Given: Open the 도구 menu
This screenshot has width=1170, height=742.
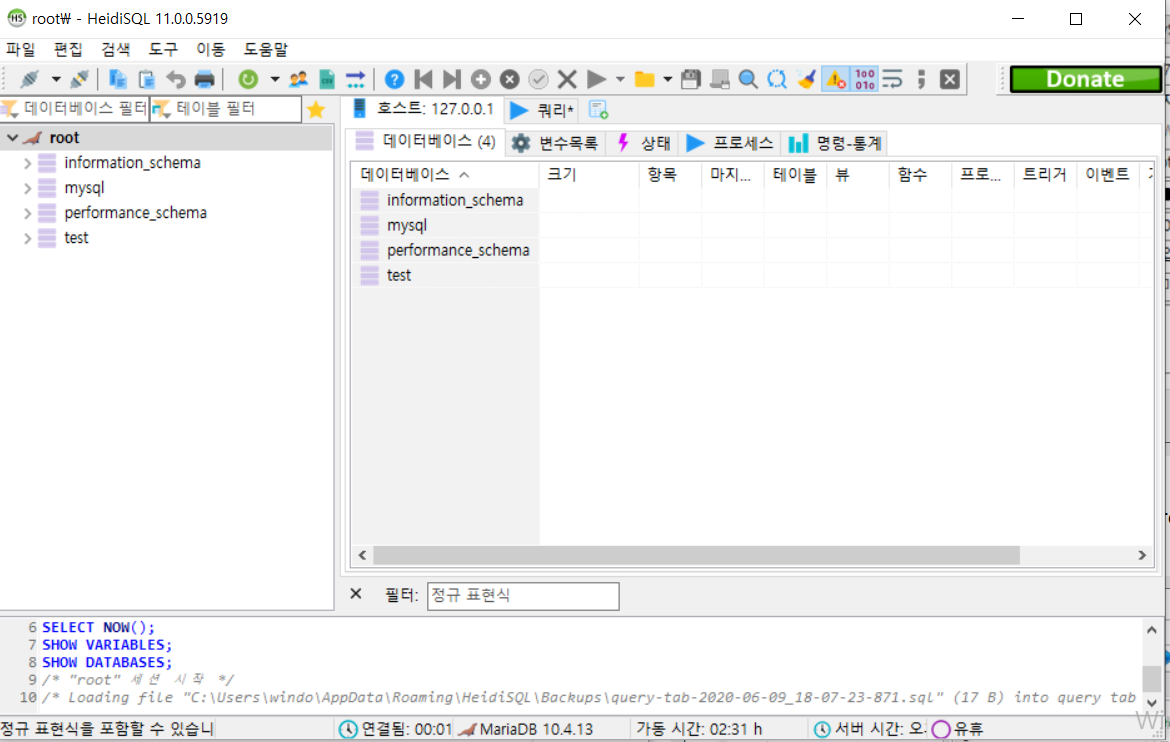Looking at the screenshot, I should click(163, 49).
